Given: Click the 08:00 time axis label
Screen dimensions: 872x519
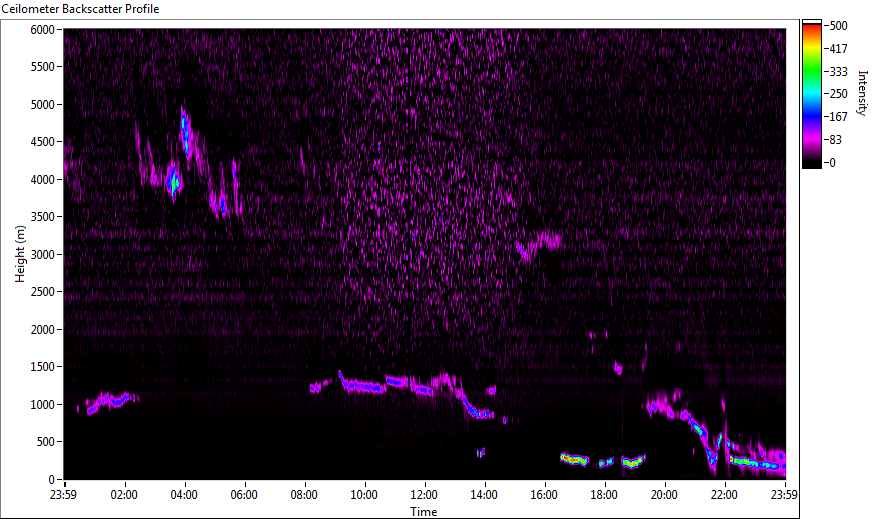Looking at the screenshot, I should [x=304, y=495].
